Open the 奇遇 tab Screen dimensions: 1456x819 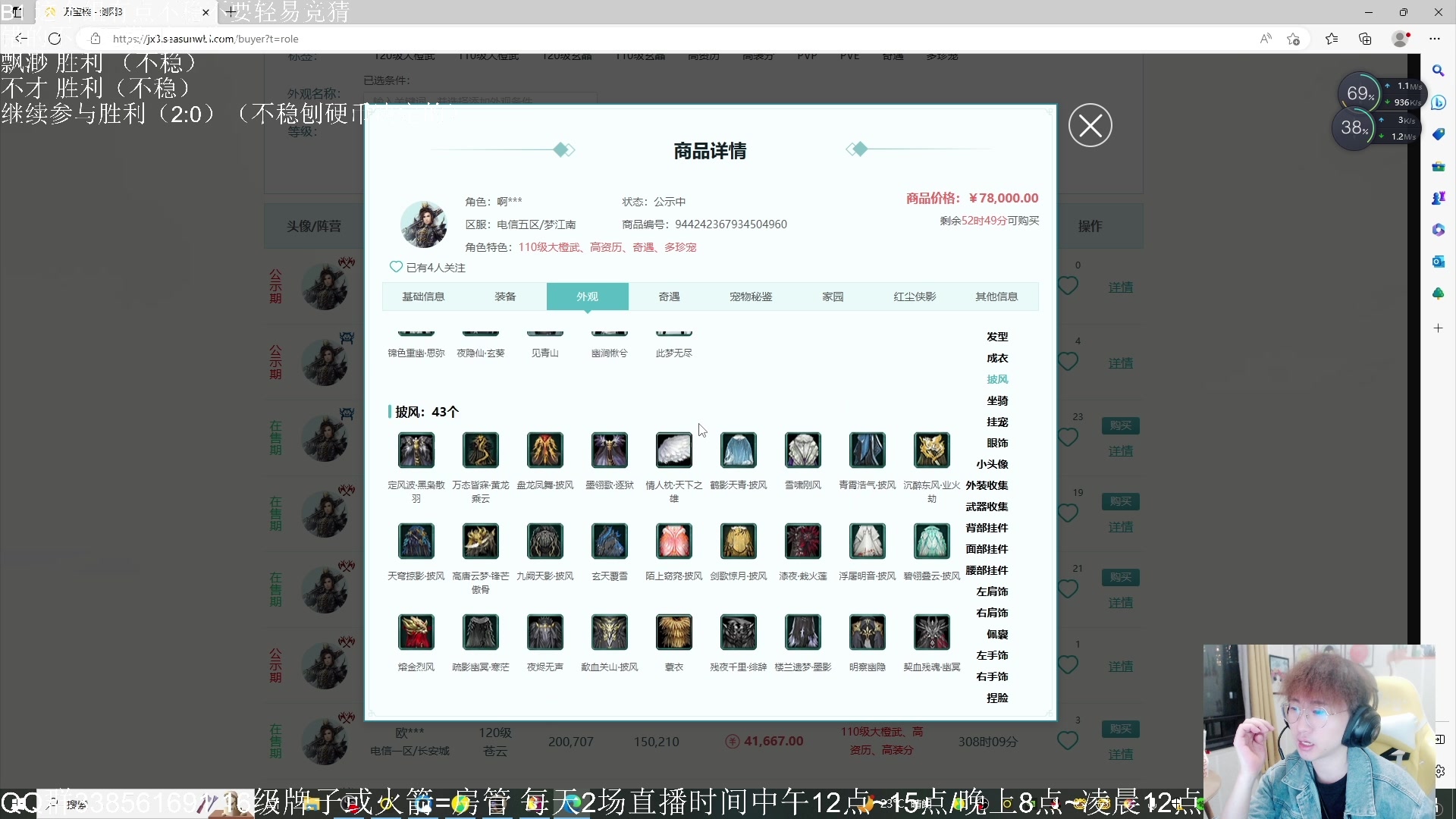pos(669,297)
